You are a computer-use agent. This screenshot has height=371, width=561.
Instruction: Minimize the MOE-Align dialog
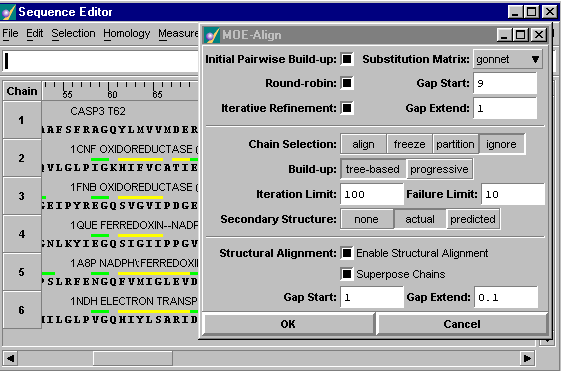tap(504, 35)
